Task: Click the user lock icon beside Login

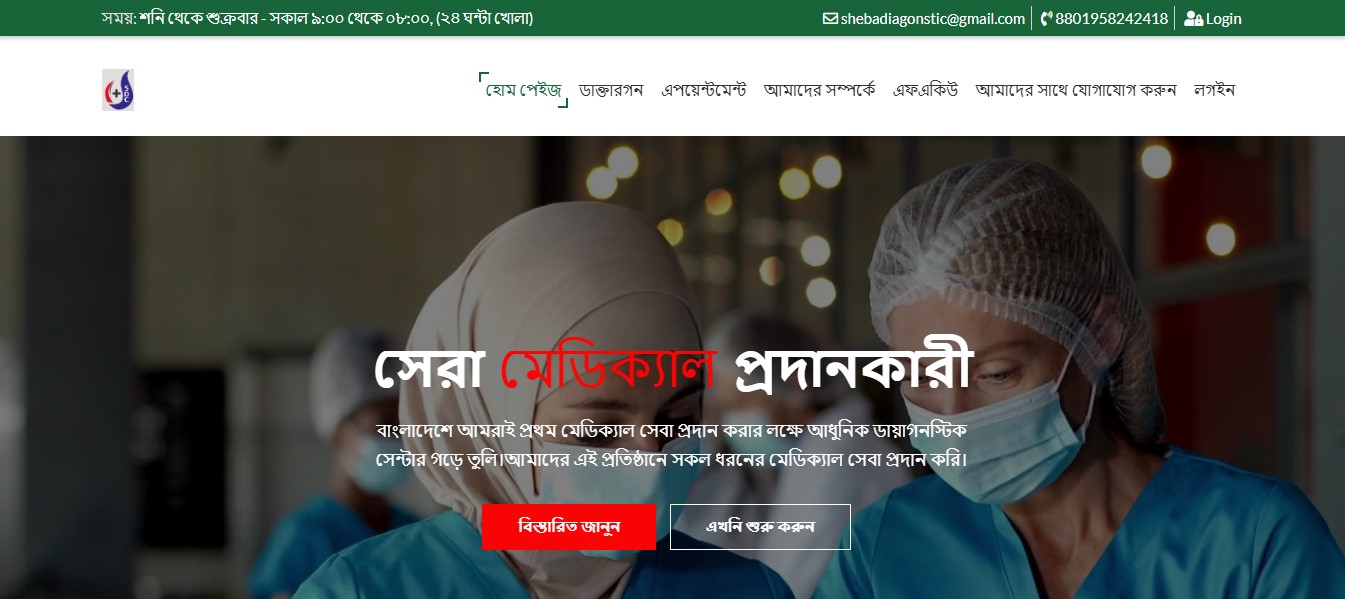Action: click(x=1193, y=18)
